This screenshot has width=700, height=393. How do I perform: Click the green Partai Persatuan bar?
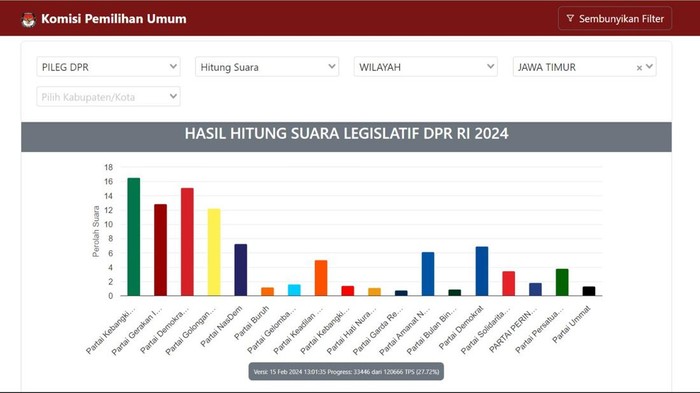click(x=562, y=282)
